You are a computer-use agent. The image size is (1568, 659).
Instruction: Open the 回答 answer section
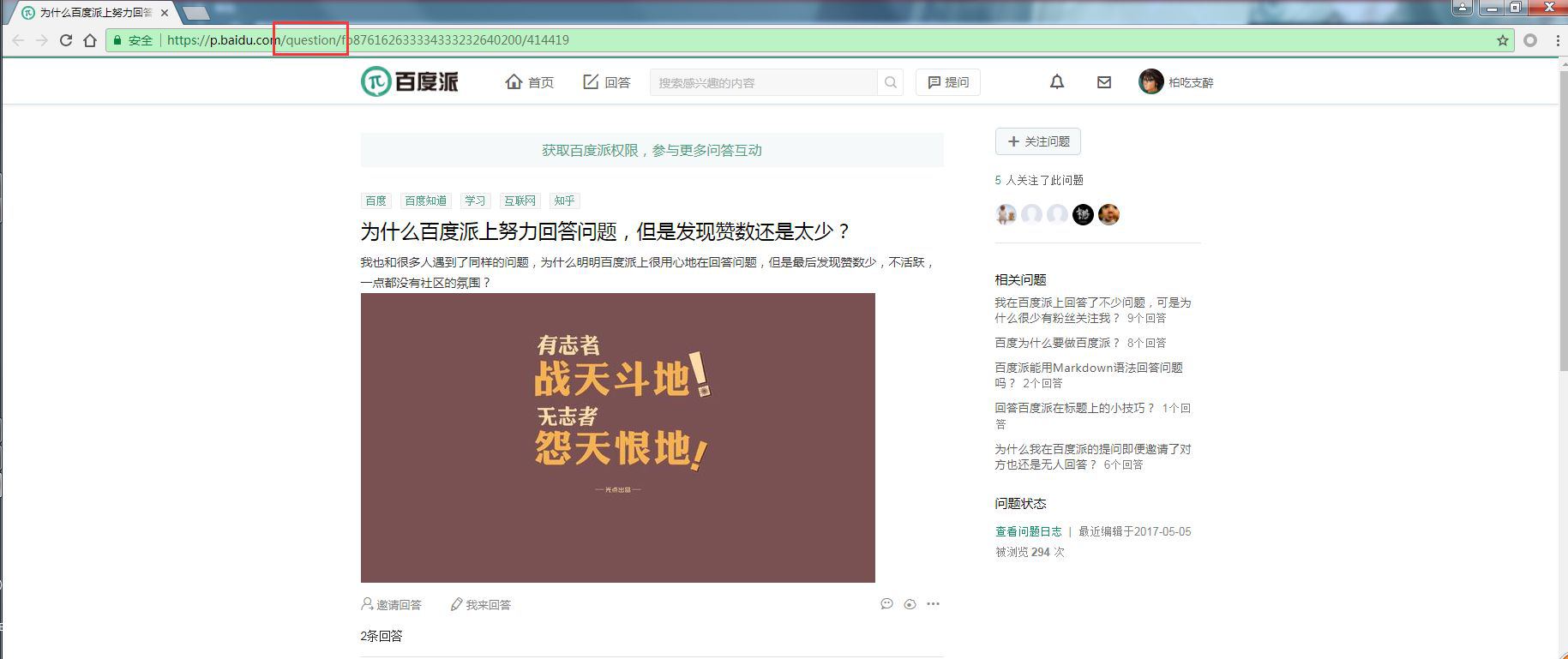click(x=607, y=82)
